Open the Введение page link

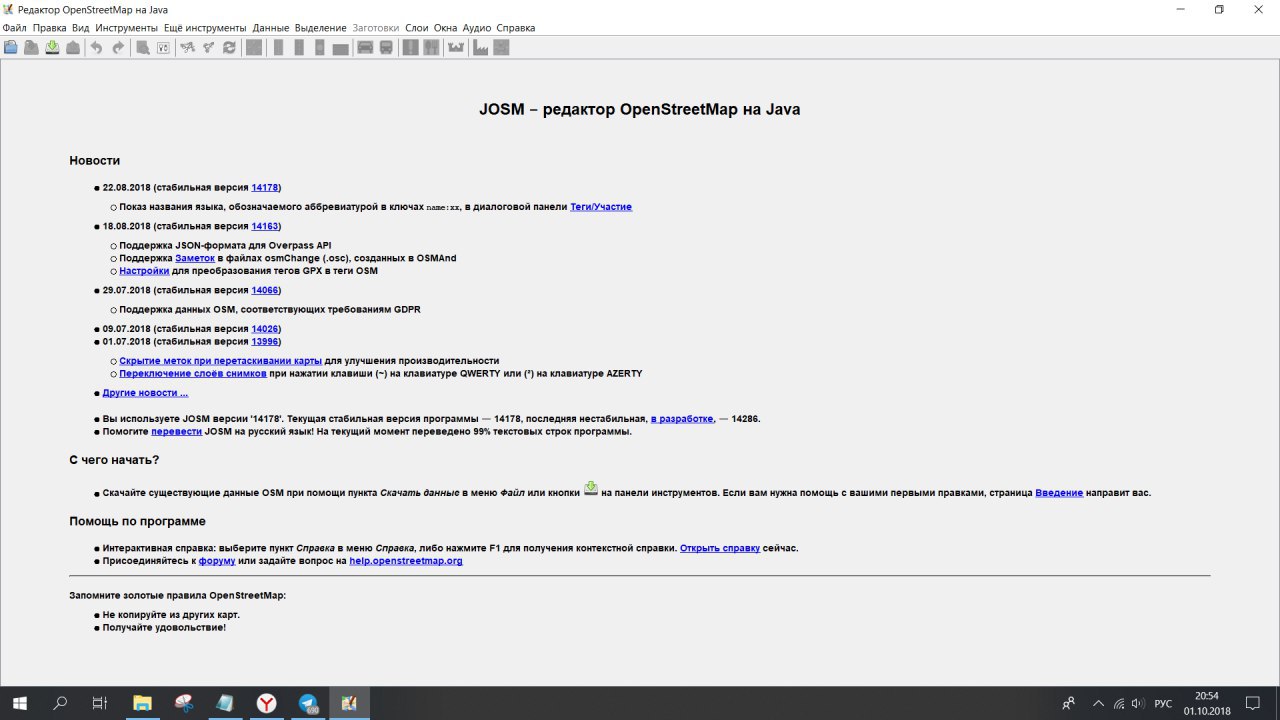1059,493
